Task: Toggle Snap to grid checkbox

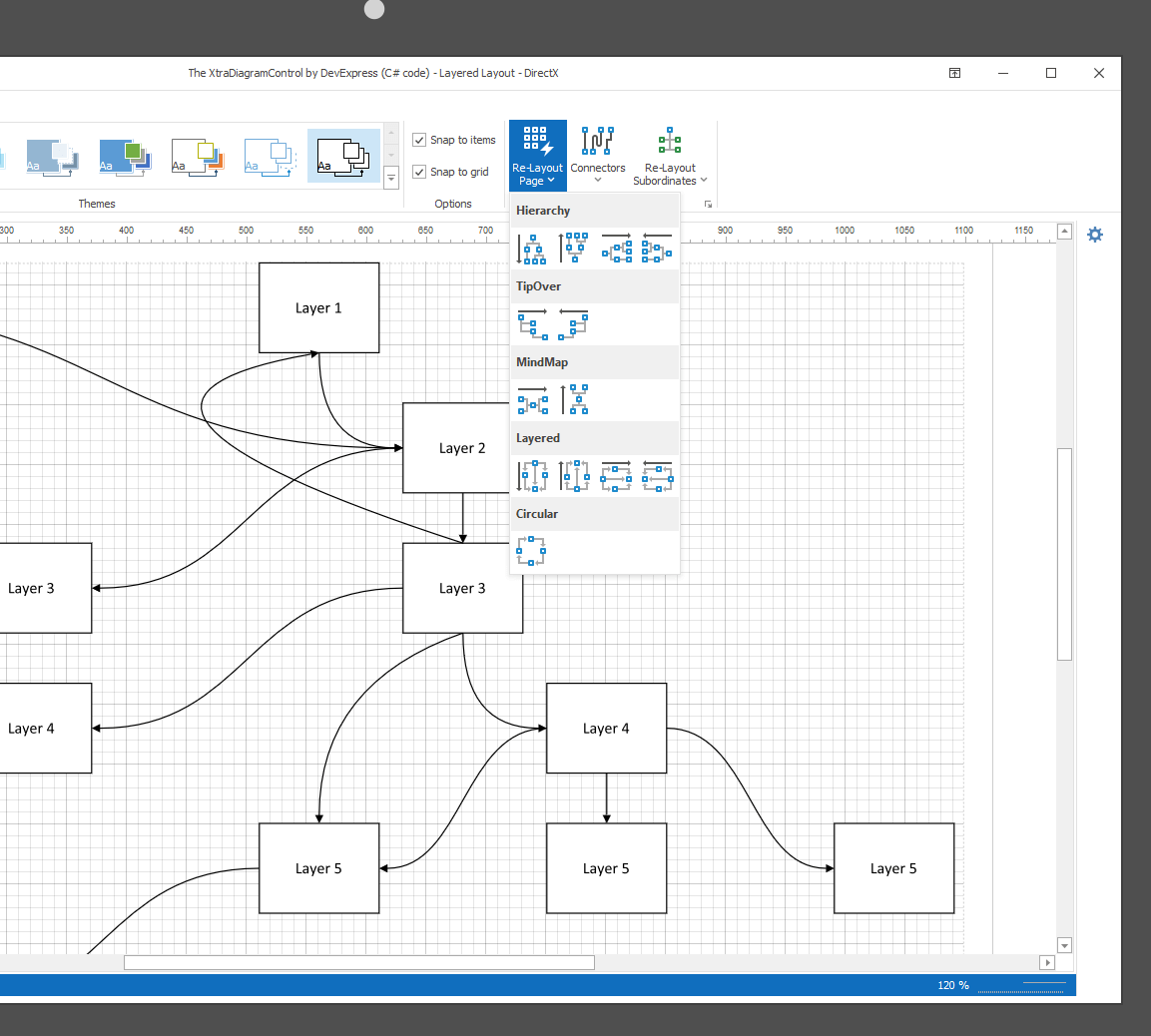Action: [x=419, y=172]
